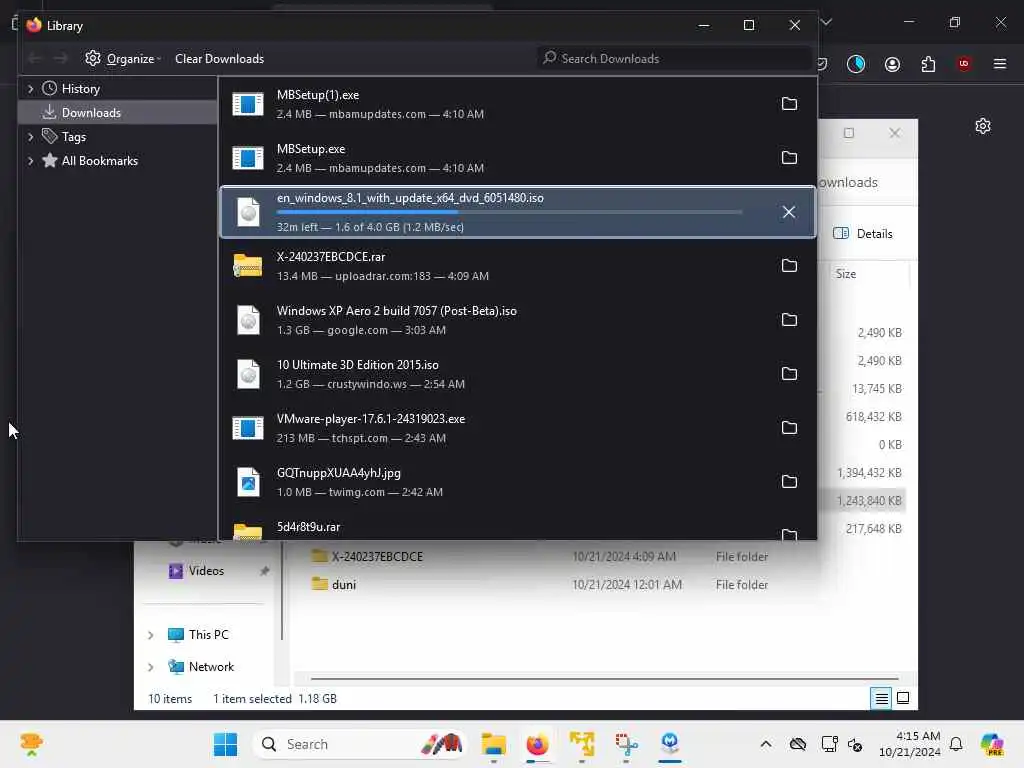Click the MBSetup(1).exe file icon
1024x768 pixels.
tap(248, 104)
